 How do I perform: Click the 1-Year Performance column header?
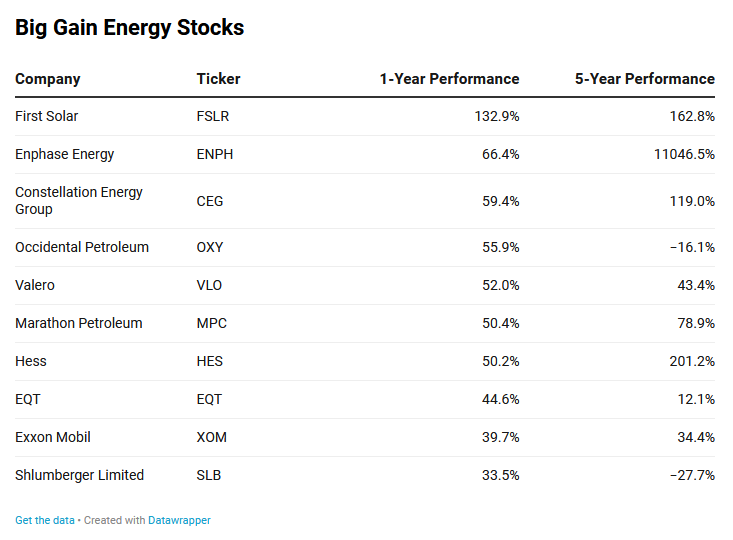[x=449, y=79]
